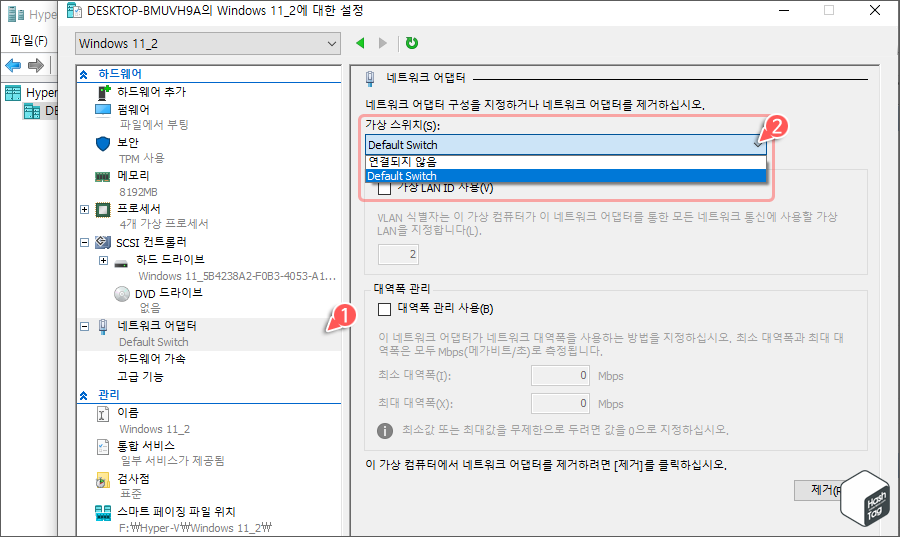Select the 하드 드라이브 disk icon
Screen dimensions: 900x537
pyautogui.click(x=121, y=263)
